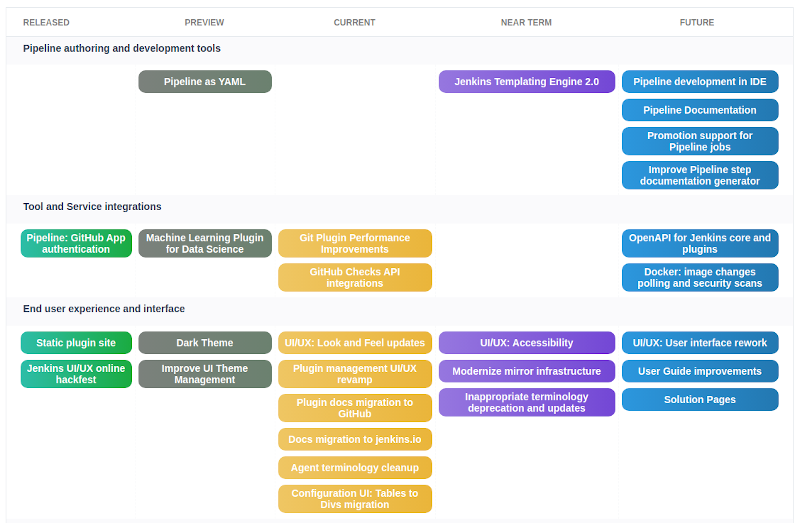The height and width of the screenshot is (523, 800).
Task: Click UI/UX: User interface rework card
Action: [x=699, y=343]
